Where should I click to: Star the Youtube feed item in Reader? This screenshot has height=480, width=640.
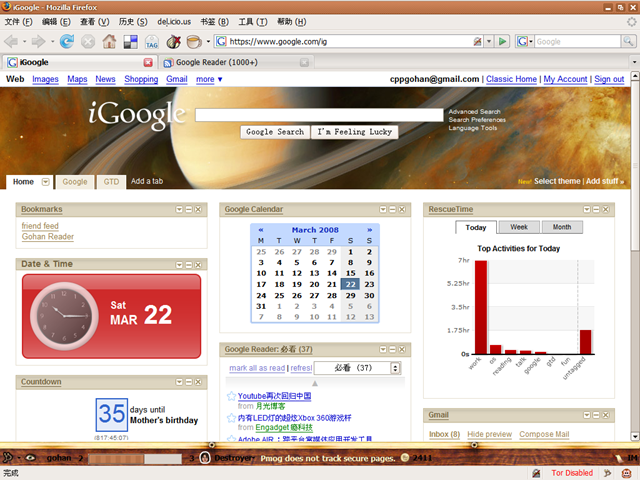231,396
